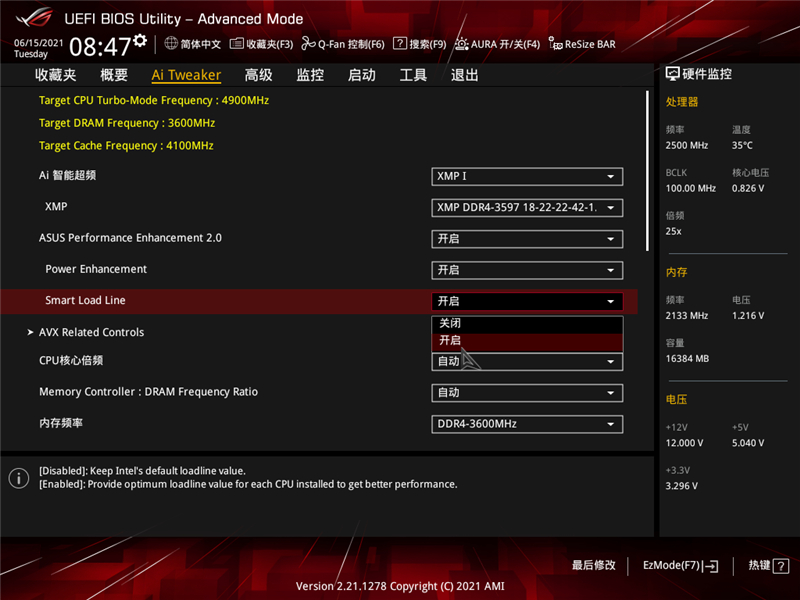Click the info icon in help panel
Viewport: 800px width, 600px height.
18,478
